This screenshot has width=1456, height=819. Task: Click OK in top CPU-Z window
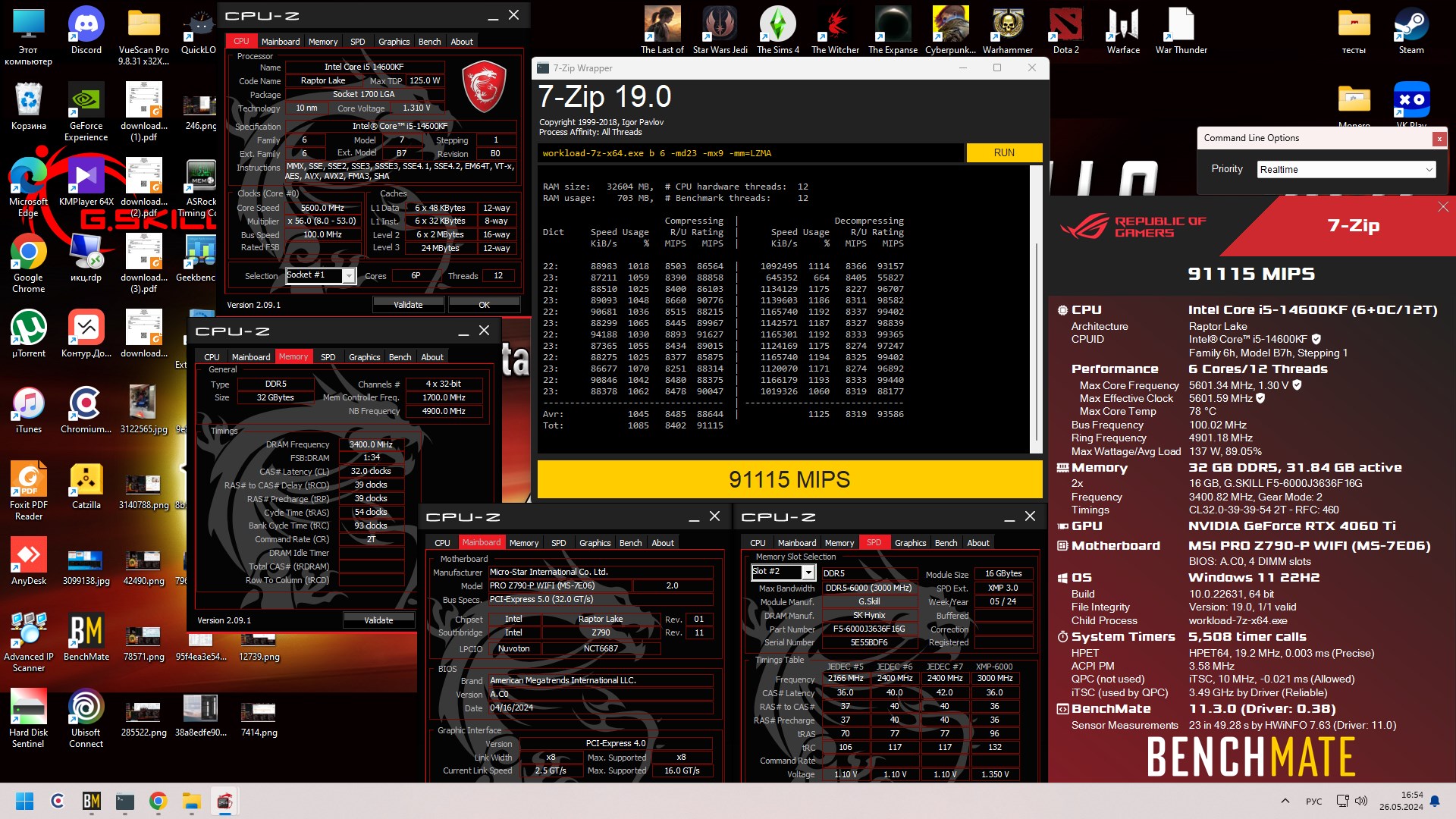tap(484, 305)
